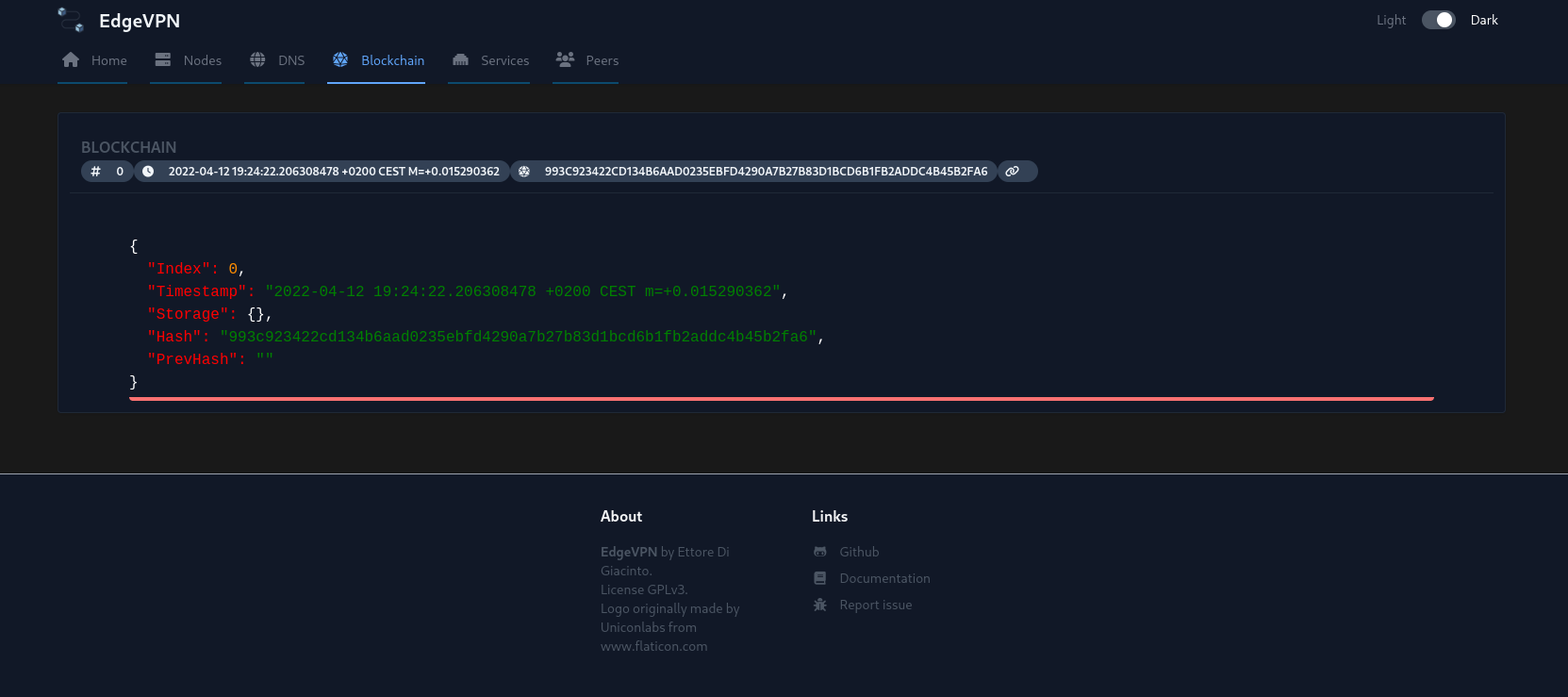Click the EdgeVPN logo icon

(x=71, y=20)
